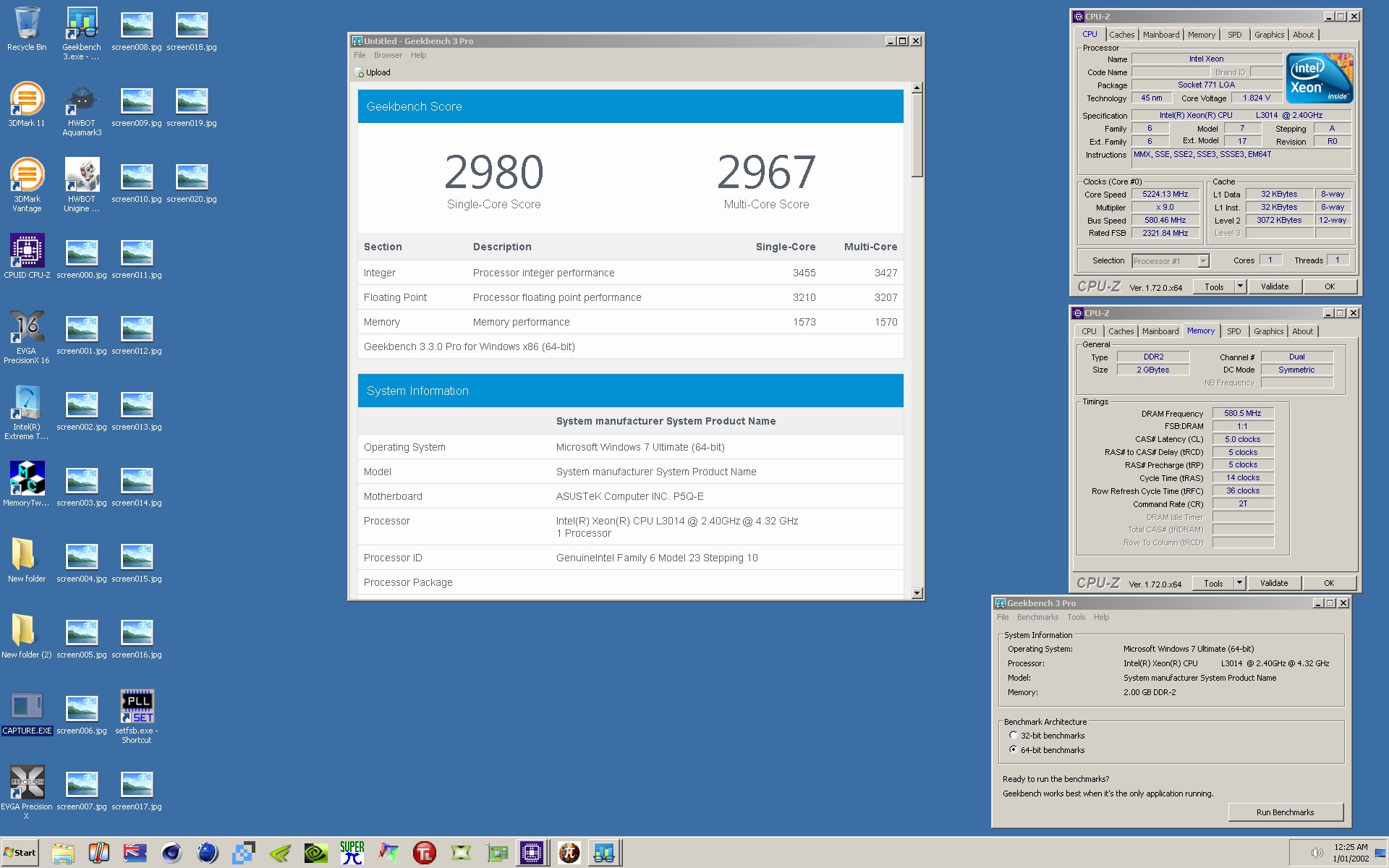
Task: Select the CPUID CPU-Z desktop icon
Action: point(27,257)
